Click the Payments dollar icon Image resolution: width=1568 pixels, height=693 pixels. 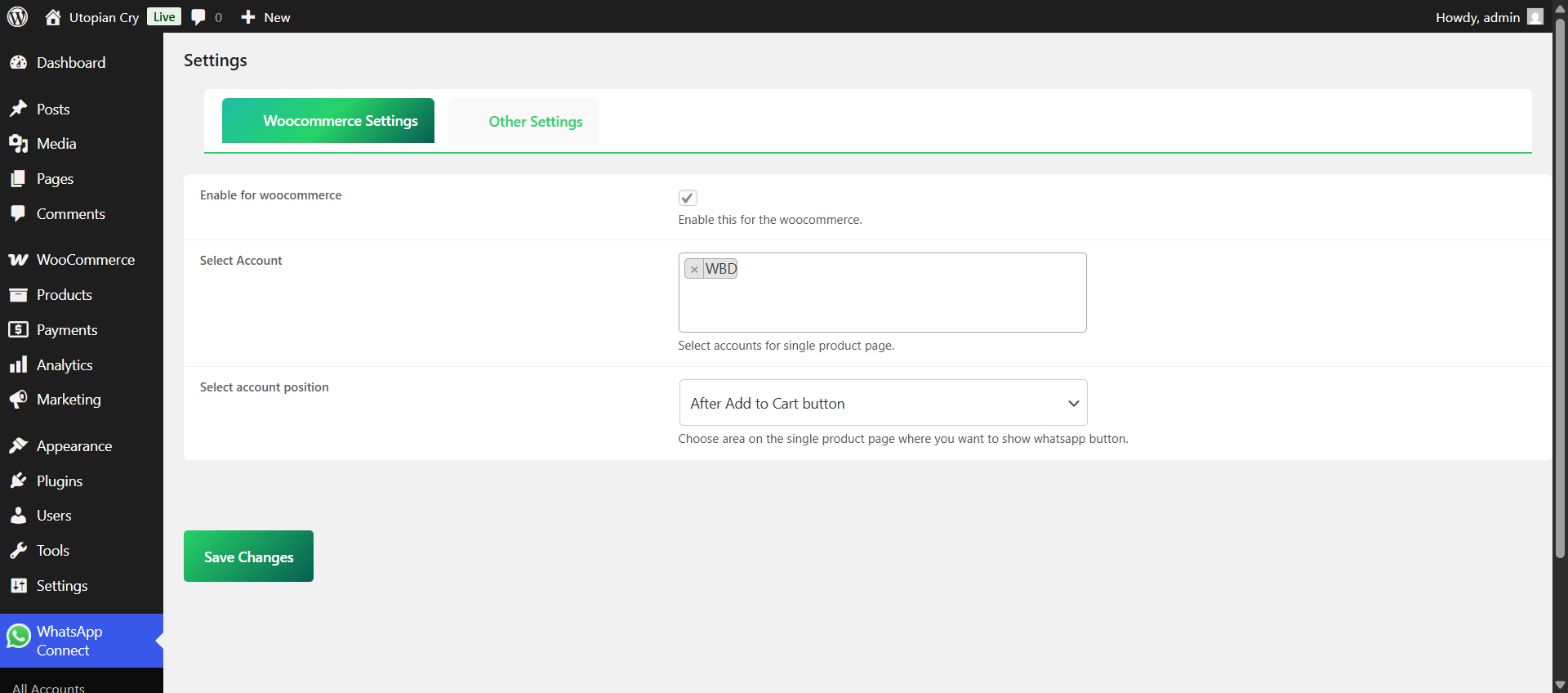(18, 329)
